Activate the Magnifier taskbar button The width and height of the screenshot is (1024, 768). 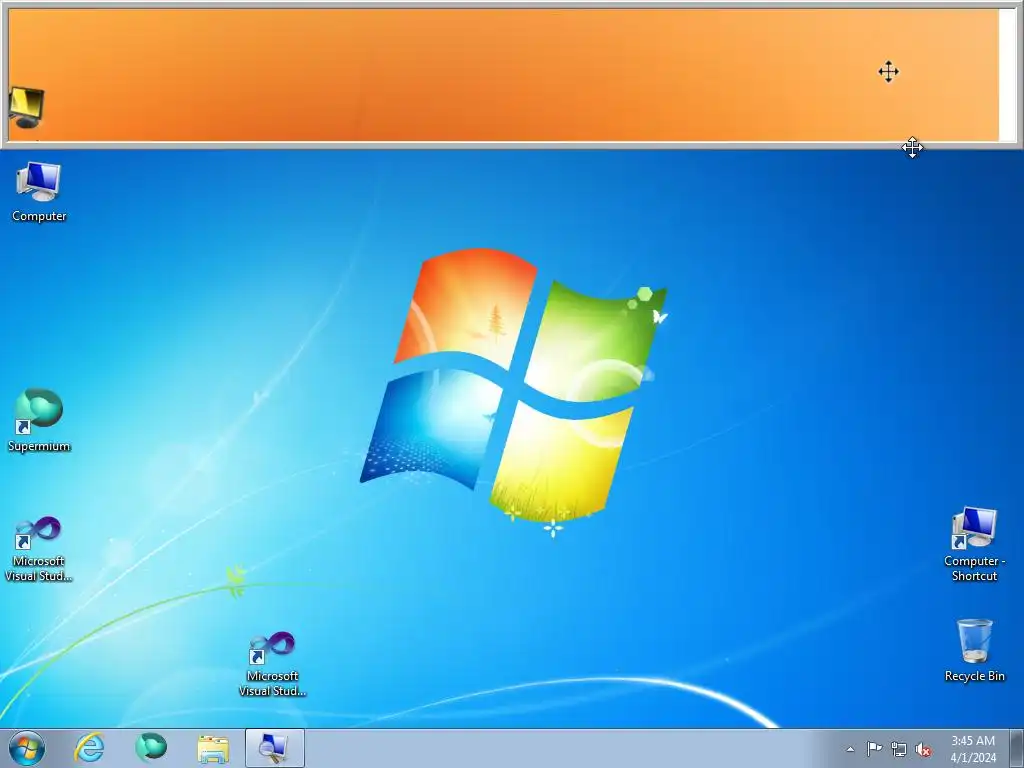274,748
